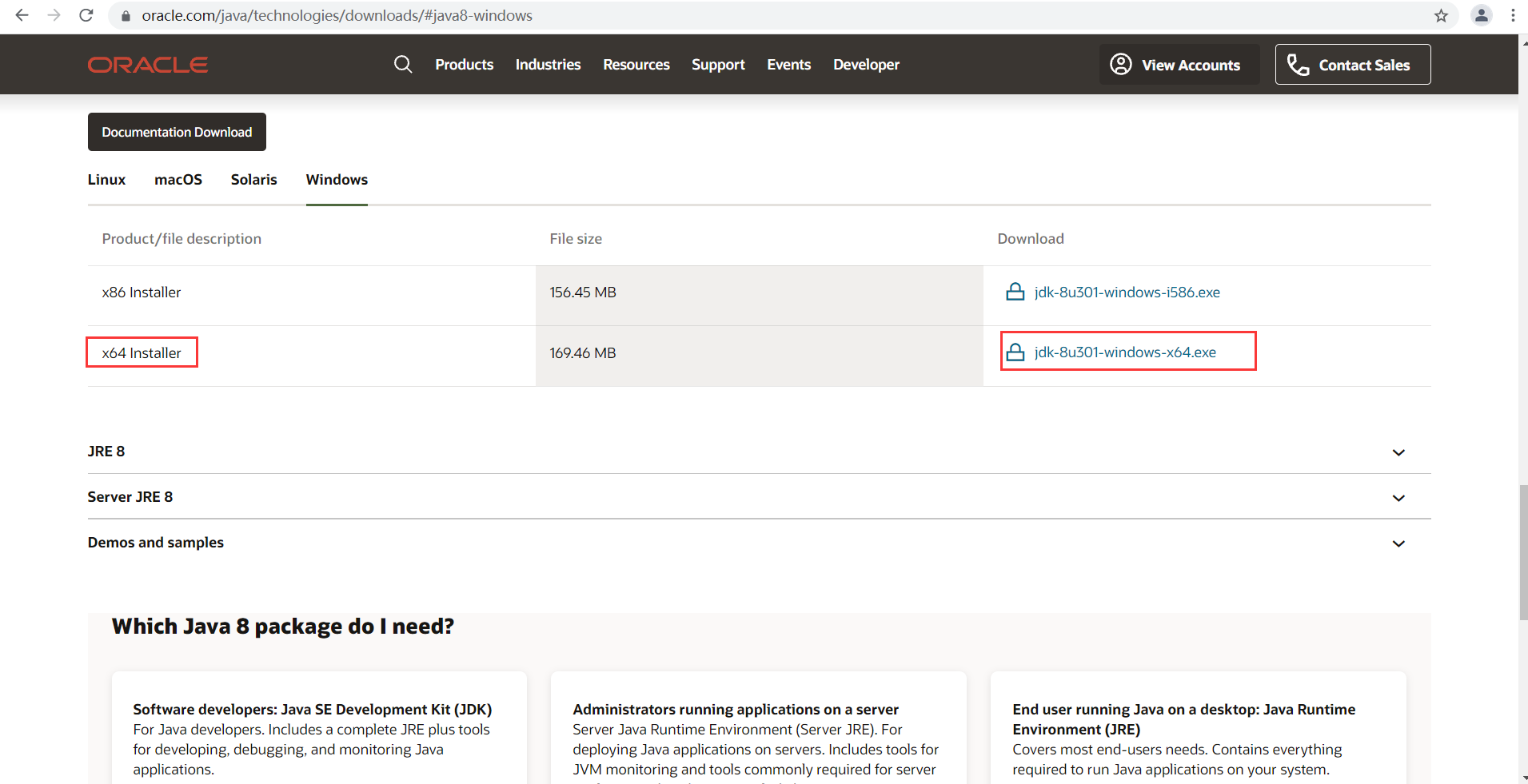Switch to the Linux tab
Screen dimensions: 1528x784
coord(106,180)
